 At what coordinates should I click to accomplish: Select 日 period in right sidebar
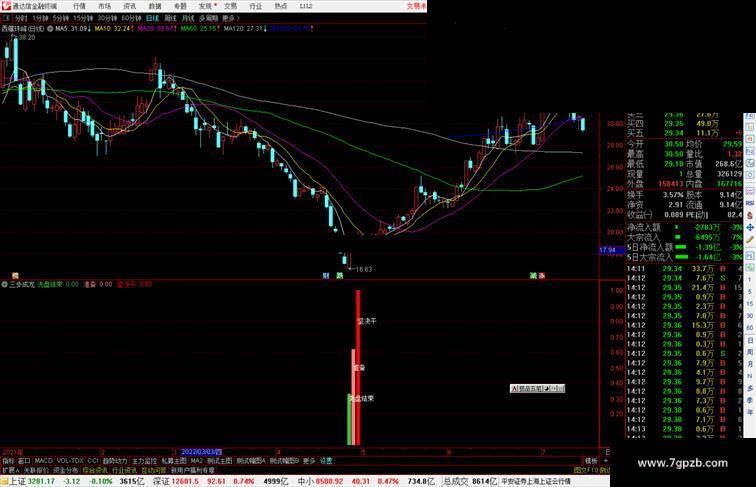pos(750,340)
